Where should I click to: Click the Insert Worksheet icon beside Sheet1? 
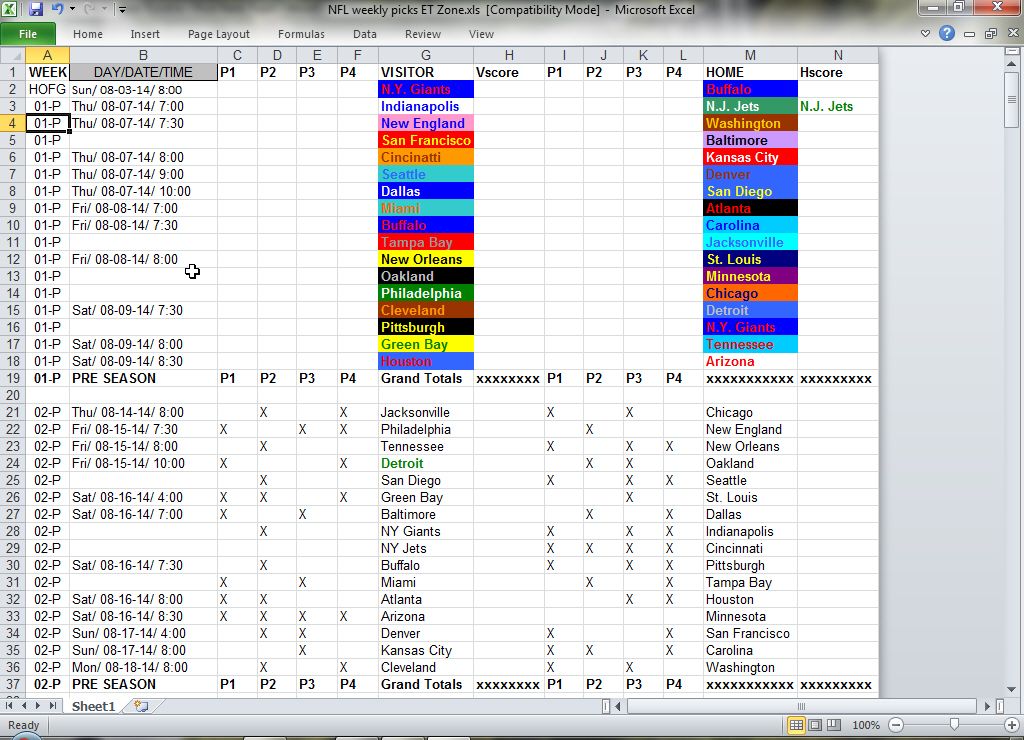[x=141, y=706]
